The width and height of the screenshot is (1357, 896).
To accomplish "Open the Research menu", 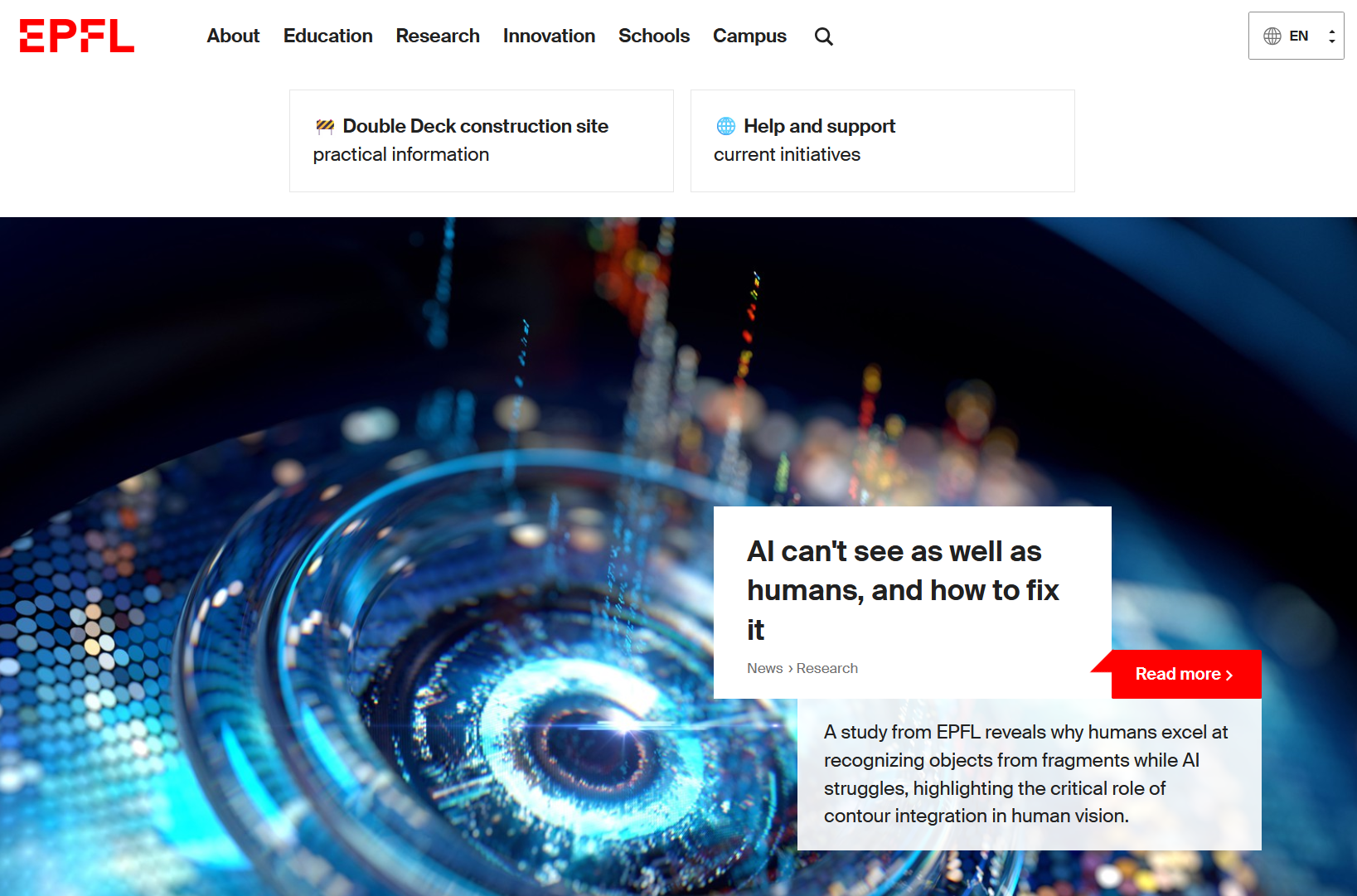I will 438,36.
